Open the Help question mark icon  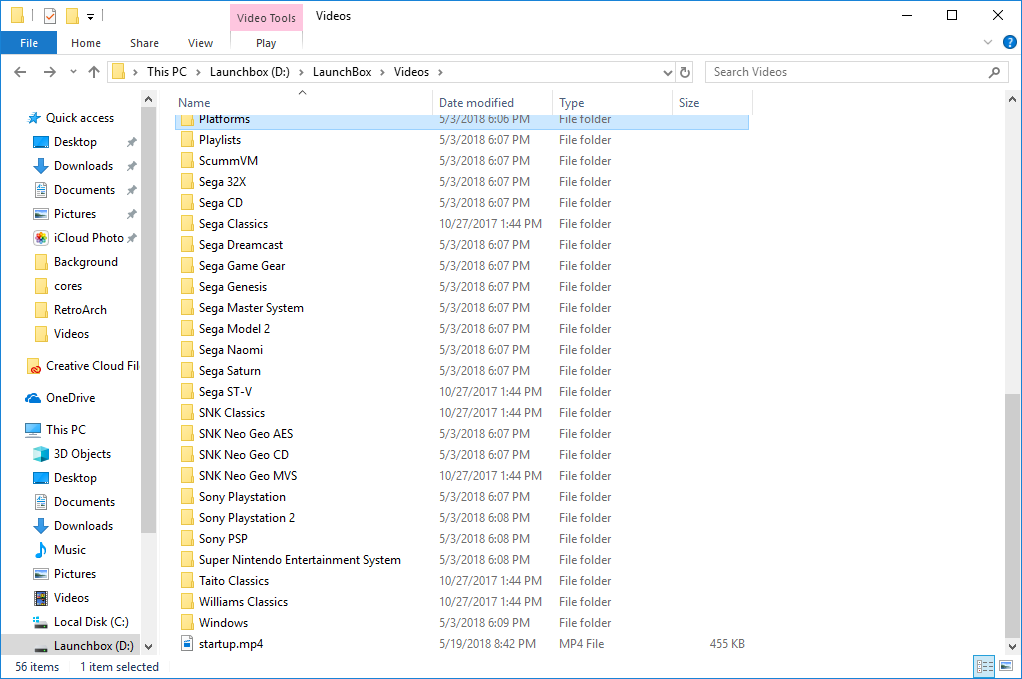[1010, 42]
